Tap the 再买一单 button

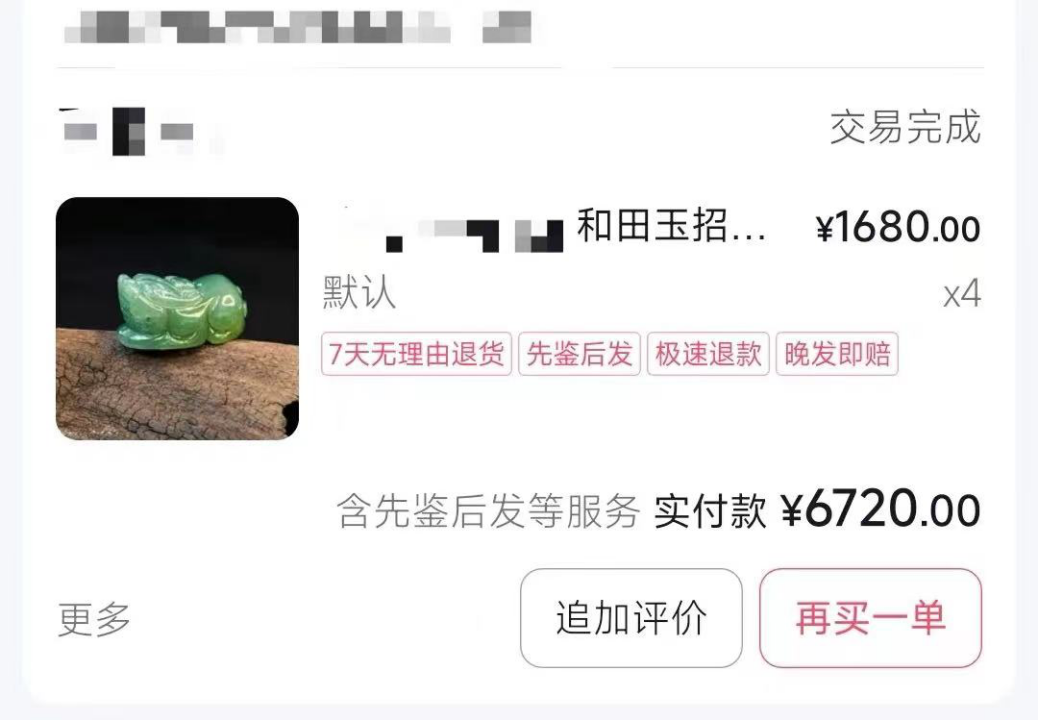click(x=871, y=618)
